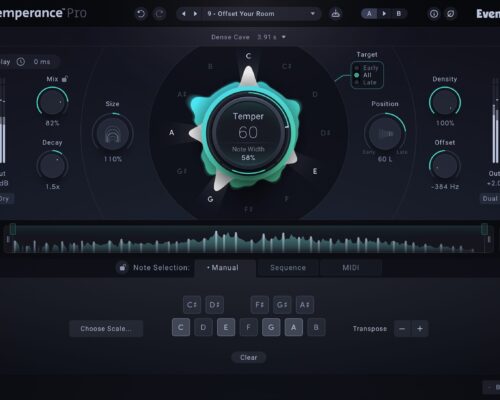
Task: Click the Position knob
Action: (x=385, y=133)
